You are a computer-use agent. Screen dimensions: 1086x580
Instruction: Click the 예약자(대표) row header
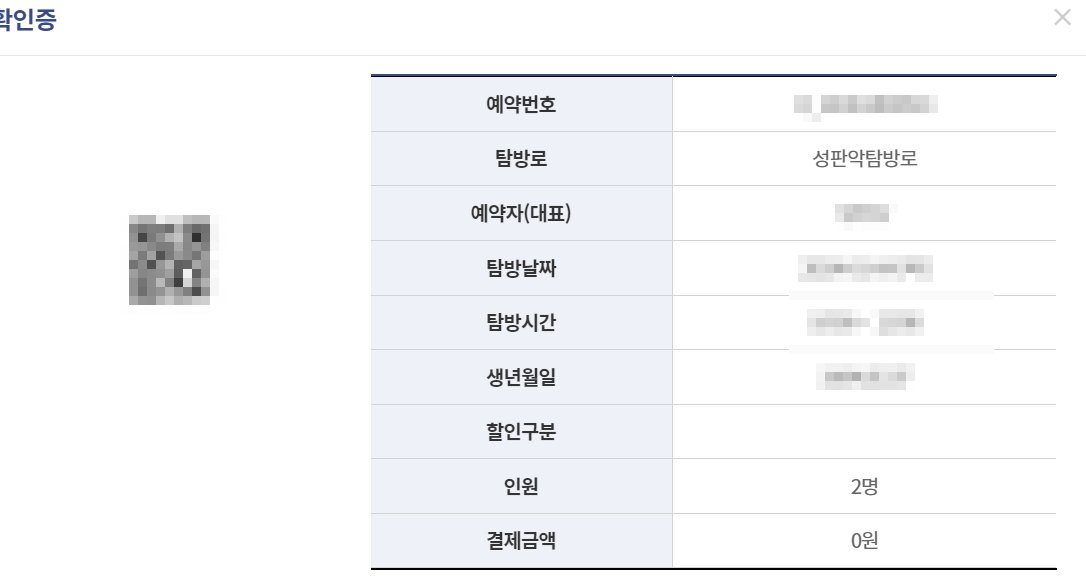[x=521, y=212]
